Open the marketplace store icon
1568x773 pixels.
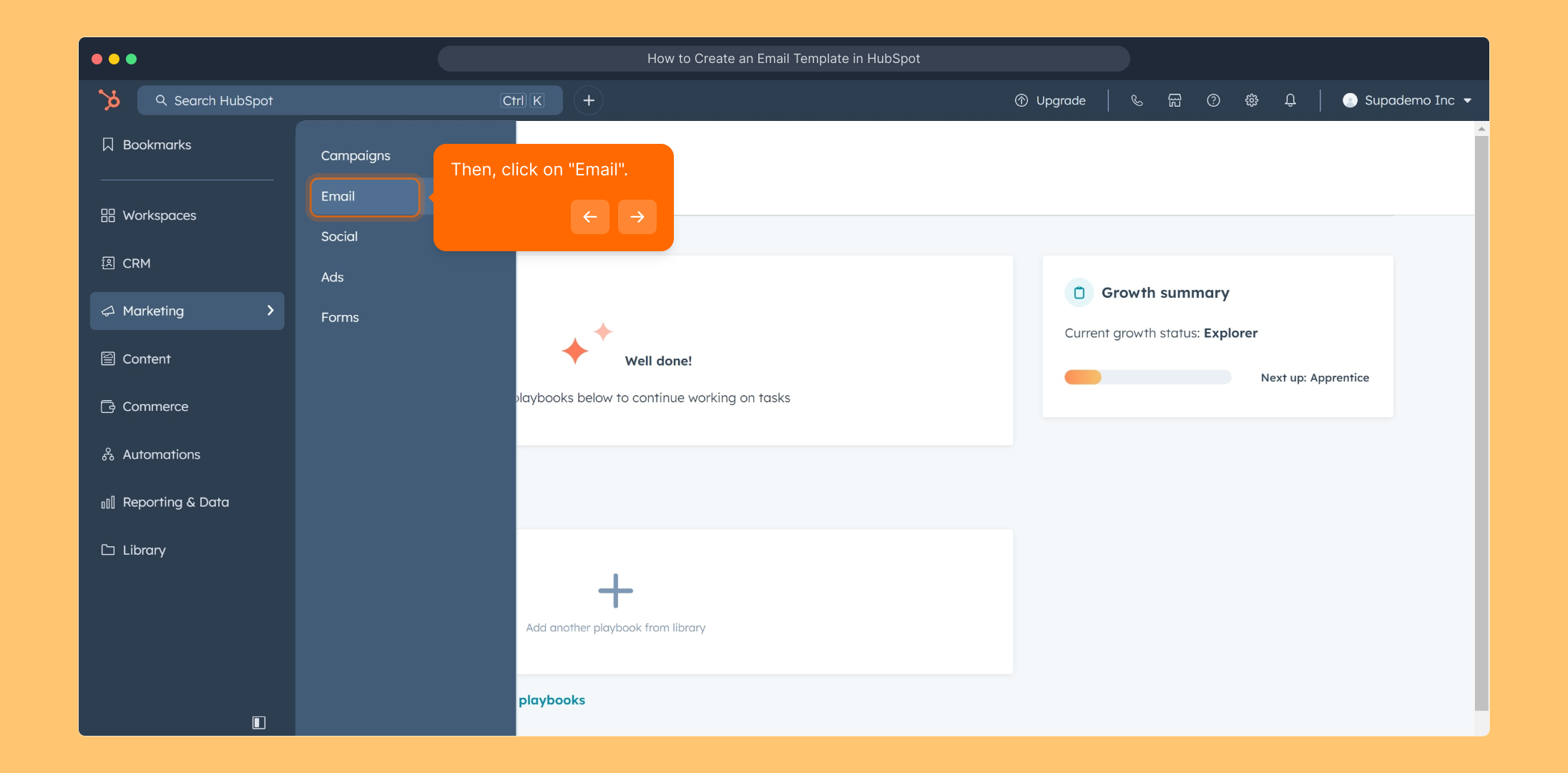[1175, 100]
